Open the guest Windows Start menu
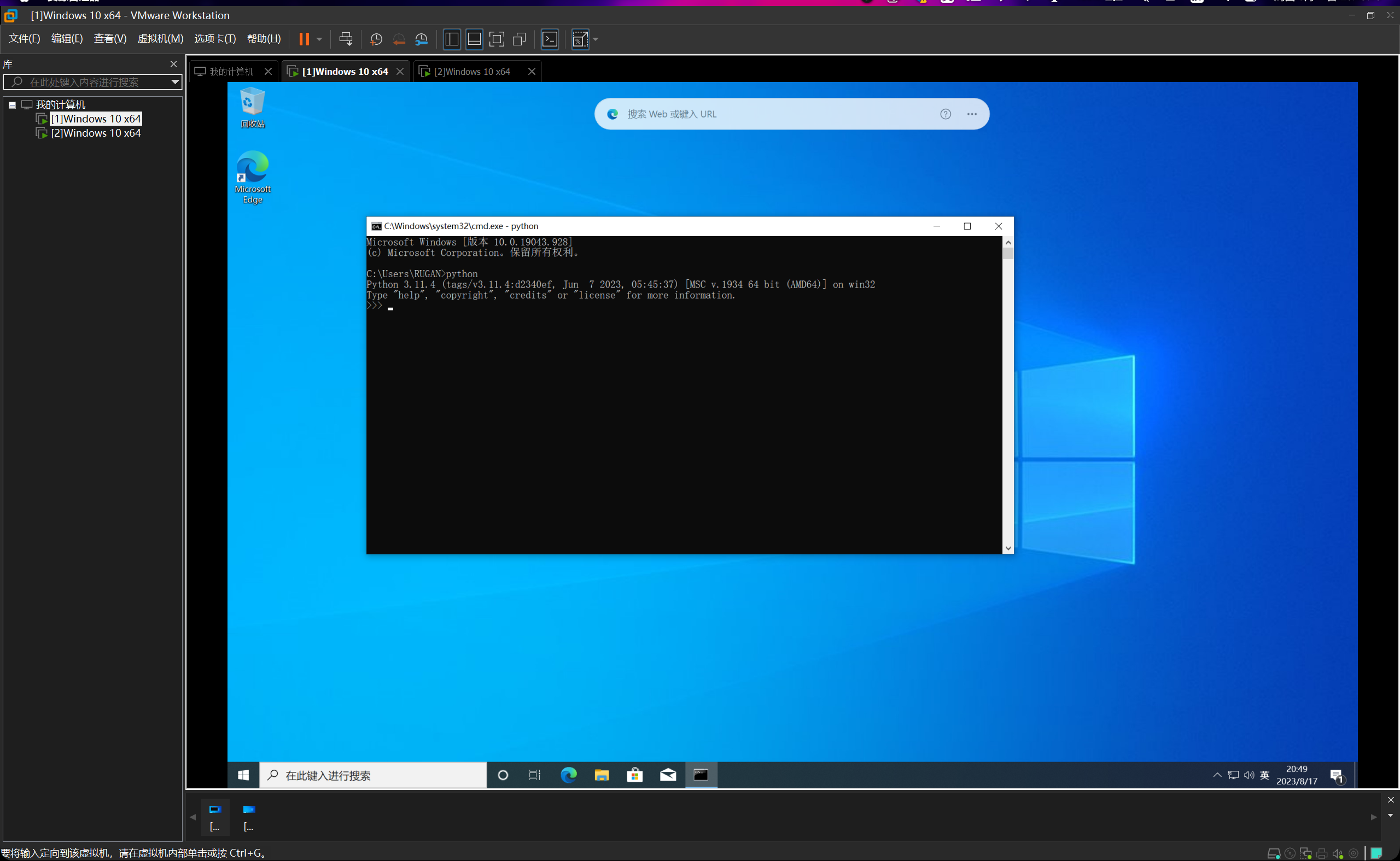 [243, 775]
